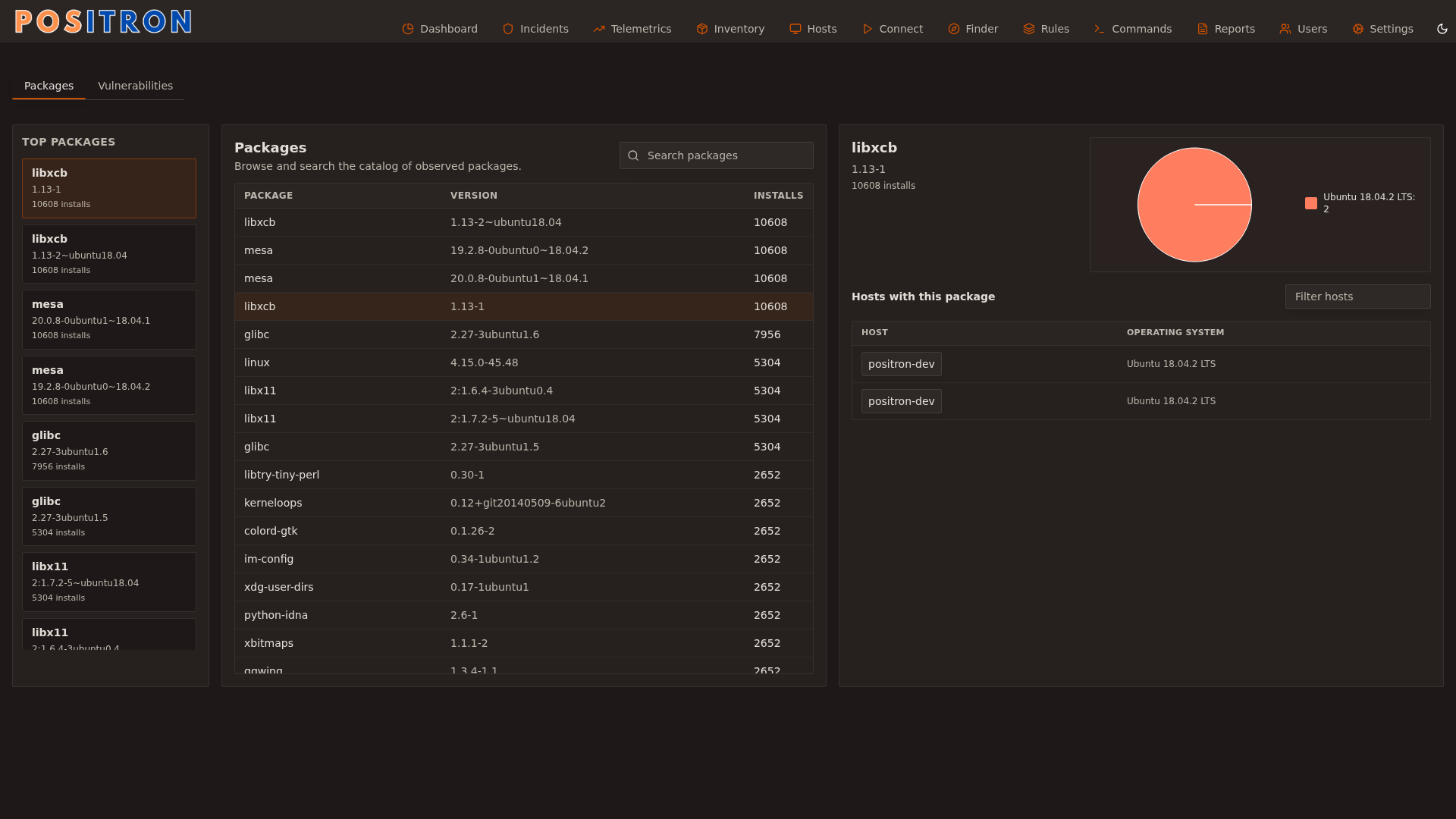Switch to the Vulnerabilities tab
This screenshot has width=1456, height=819.
[x=135, y=86]
